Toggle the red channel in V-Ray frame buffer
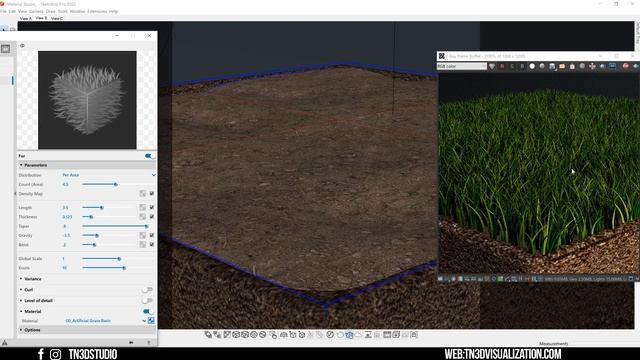640x360 pixels. [502, 66]
